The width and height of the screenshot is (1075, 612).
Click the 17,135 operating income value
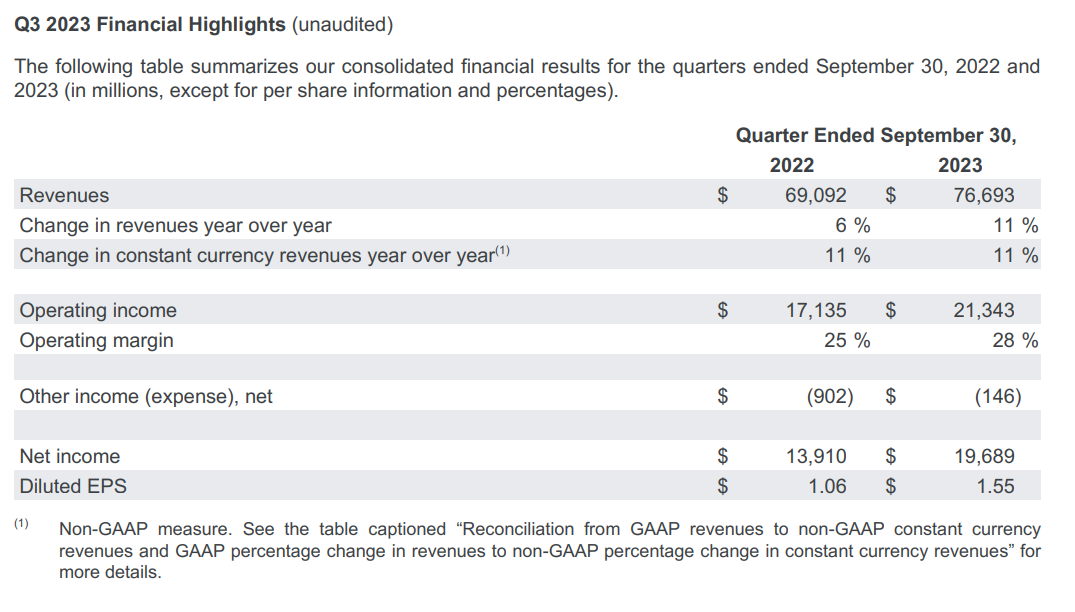[815, 310]
